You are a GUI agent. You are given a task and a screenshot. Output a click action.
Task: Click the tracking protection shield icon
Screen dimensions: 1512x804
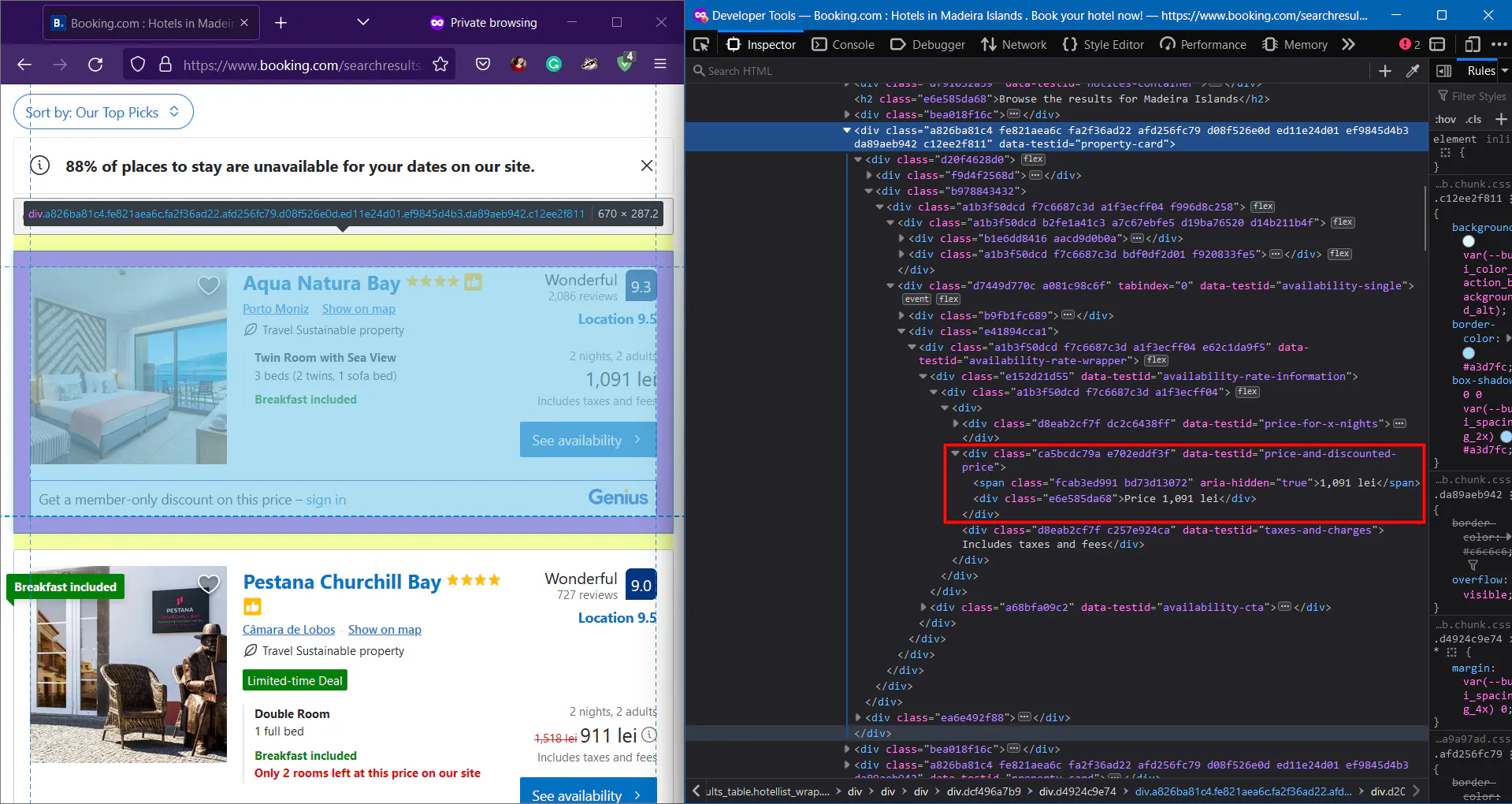tap(138, 65)
